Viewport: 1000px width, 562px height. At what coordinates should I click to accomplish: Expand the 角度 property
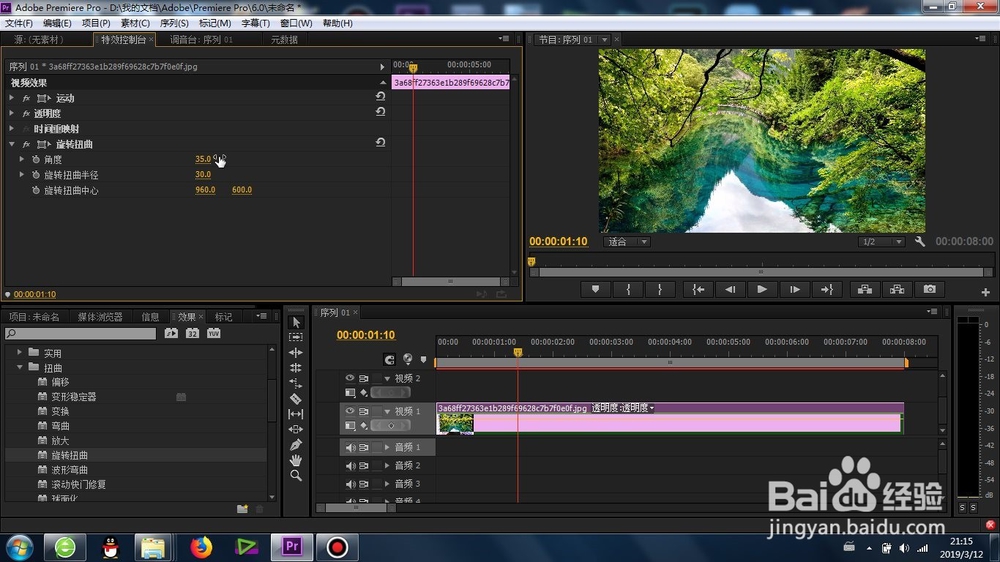pos(22,159)
